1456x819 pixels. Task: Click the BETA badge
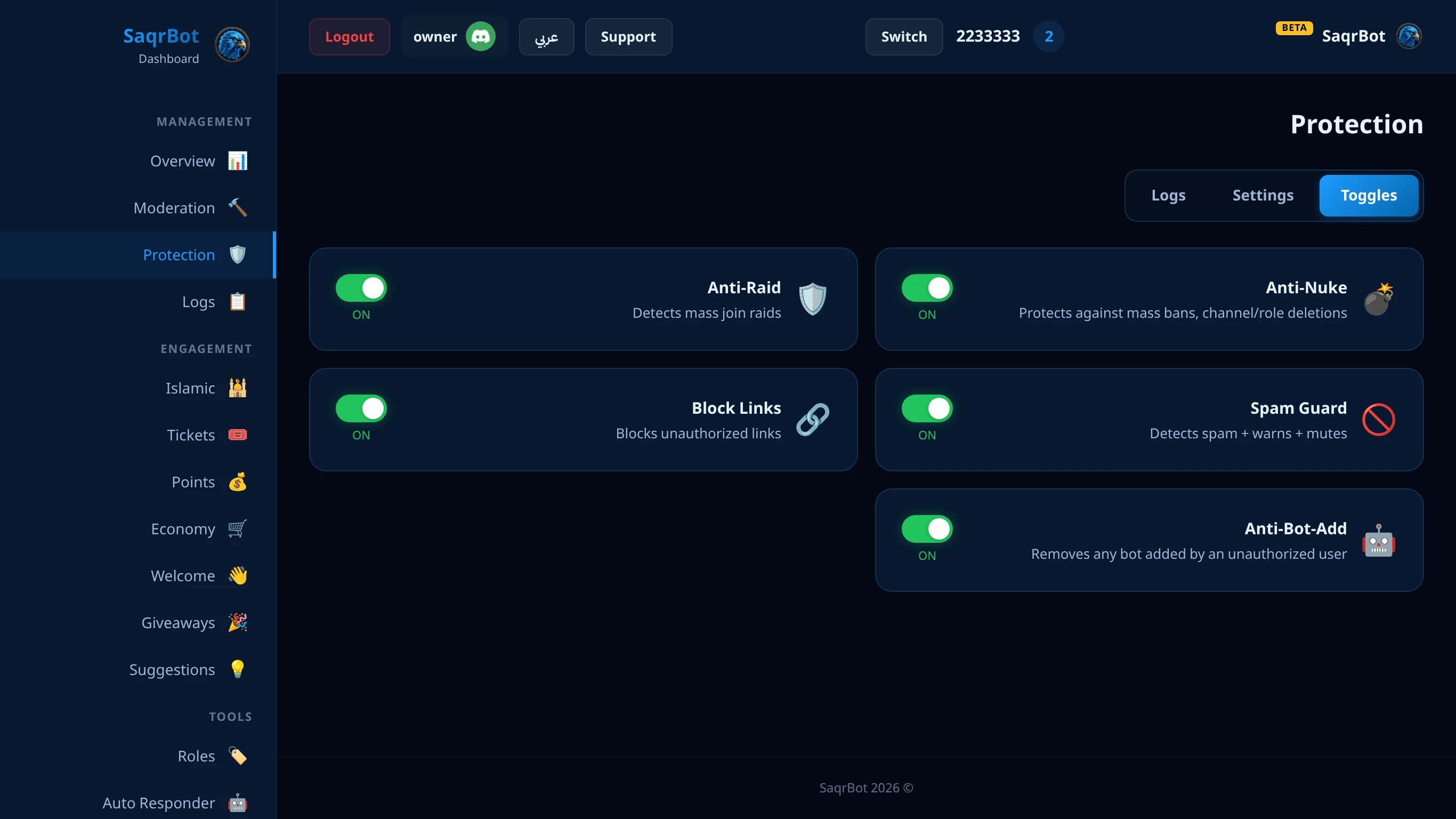[x=1294, y=28]
